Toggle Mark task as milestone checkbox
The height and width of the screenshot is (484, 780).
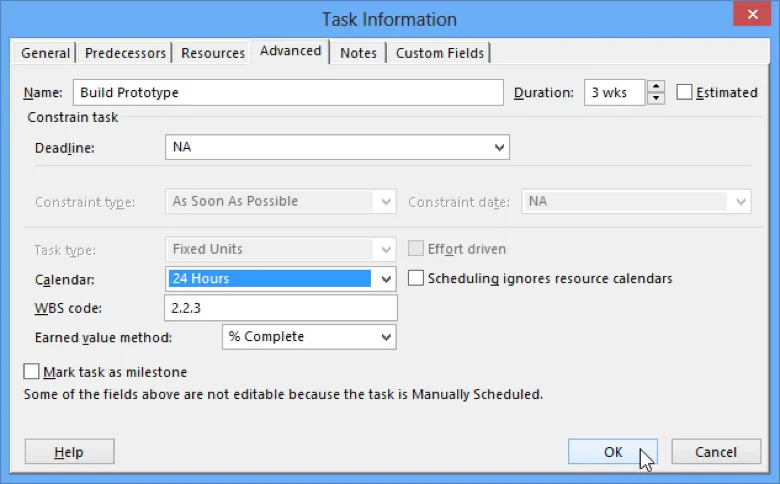32,372
